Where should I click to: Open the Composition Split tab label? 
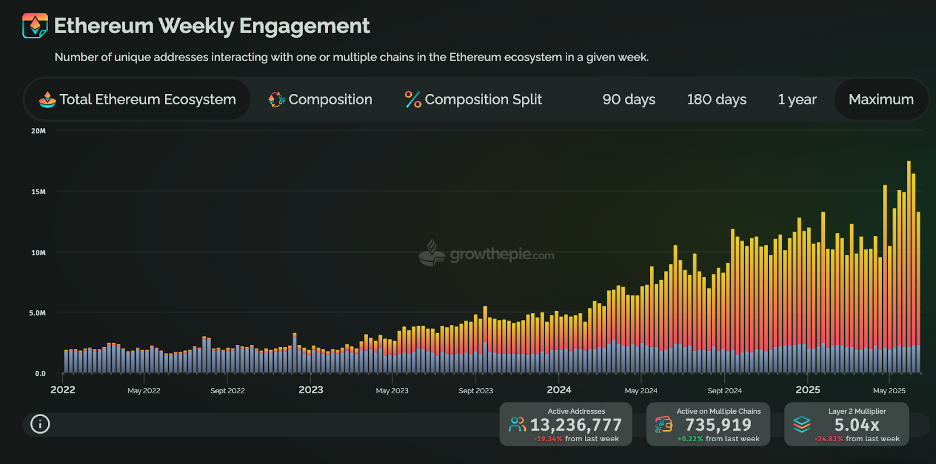coord(483,99)
